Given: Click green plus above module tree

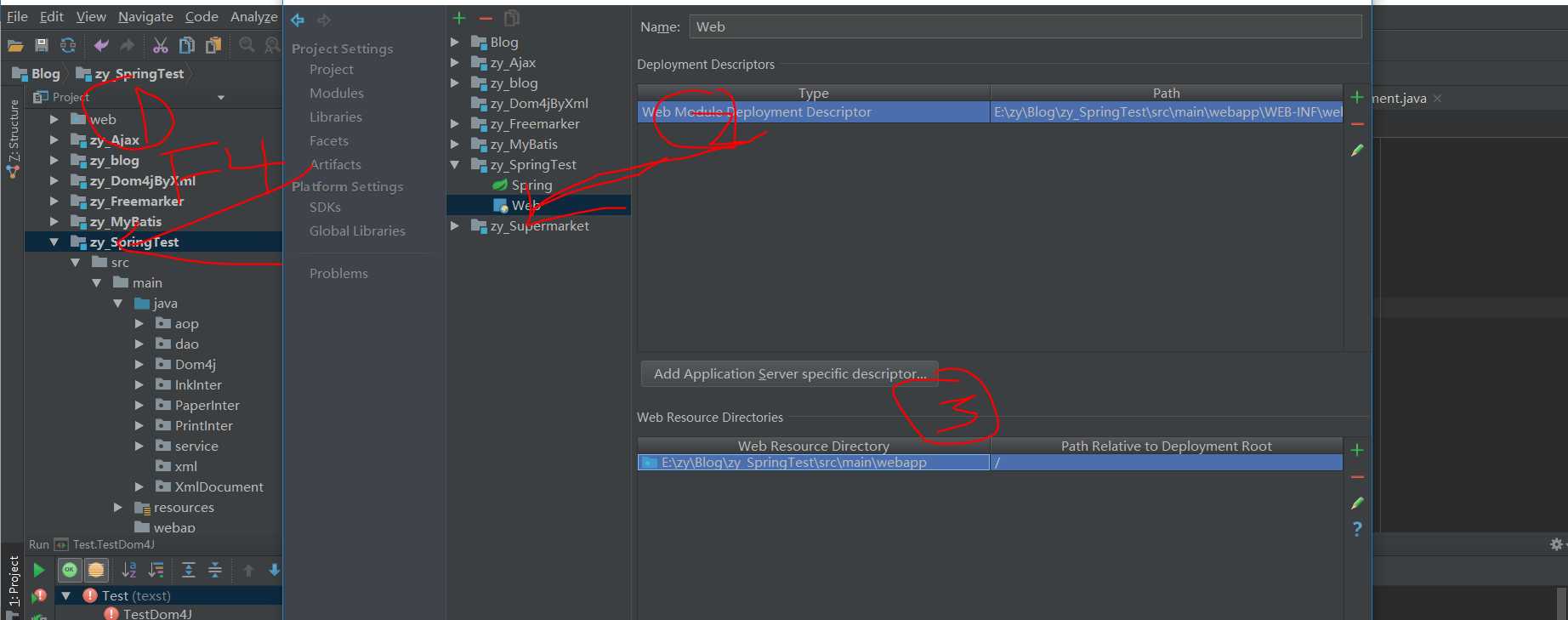Looking at the screenshot, I should pos(459,18).
